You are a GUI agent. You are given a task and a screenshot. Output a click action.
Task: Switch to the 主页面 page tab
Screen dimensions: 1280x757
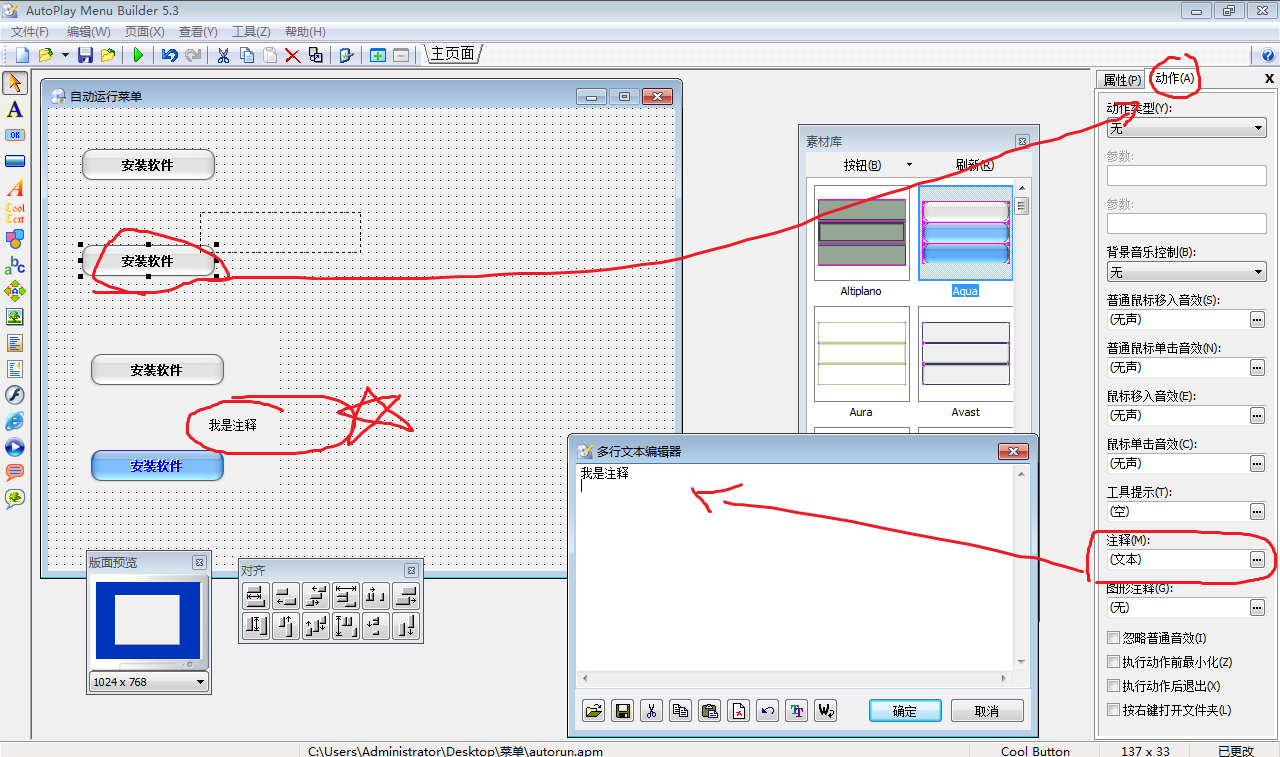point(453,54)
